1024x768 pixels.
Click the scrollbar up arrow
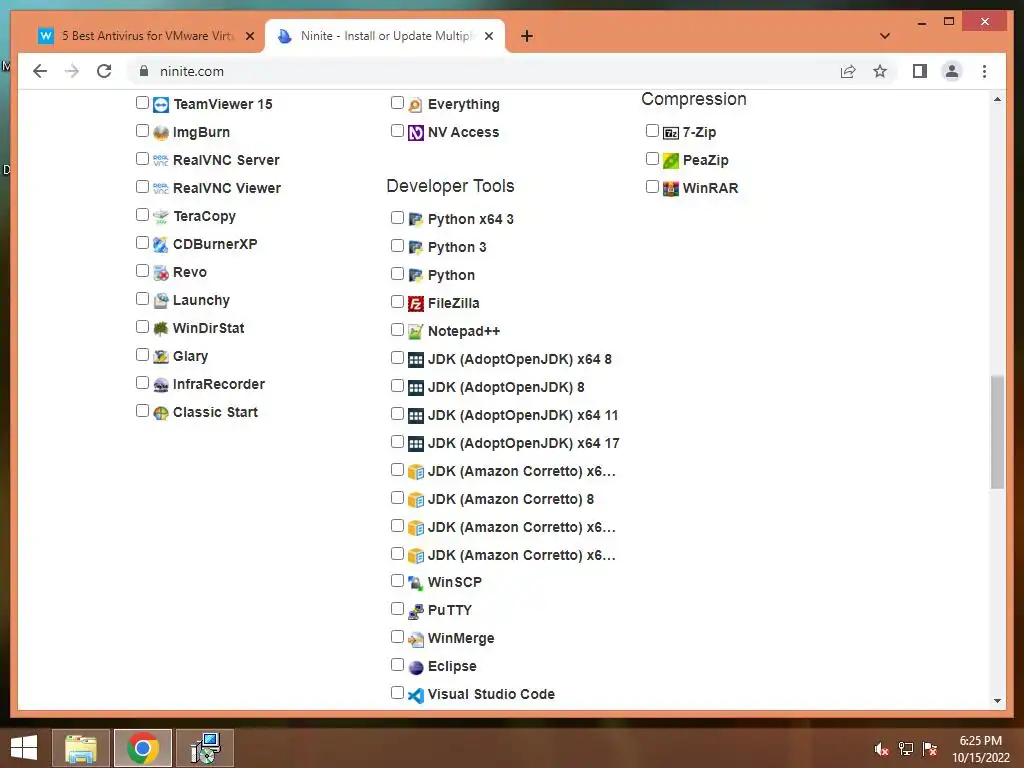(997, 99)
